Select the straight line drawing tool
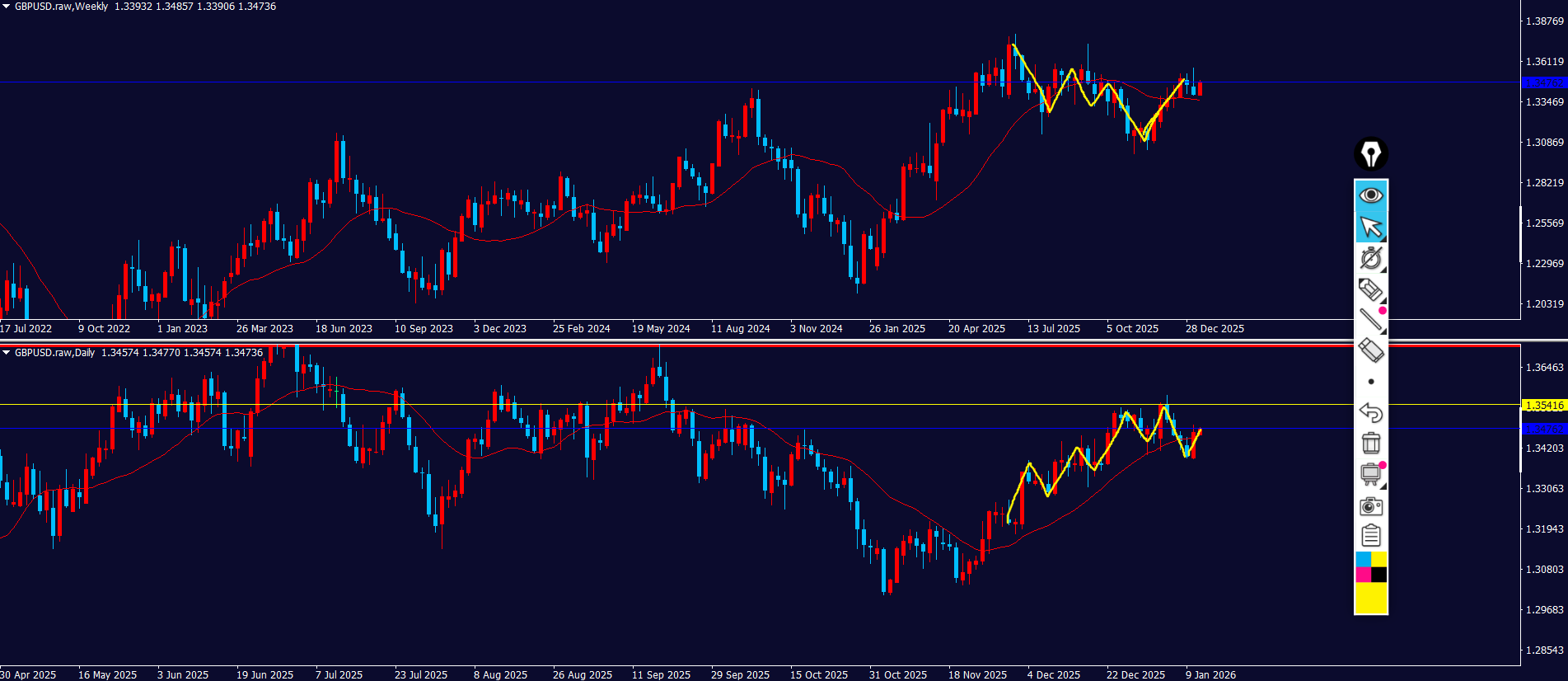The height and width of the screenshot is (681, 1568). [x=1370, y=320]
